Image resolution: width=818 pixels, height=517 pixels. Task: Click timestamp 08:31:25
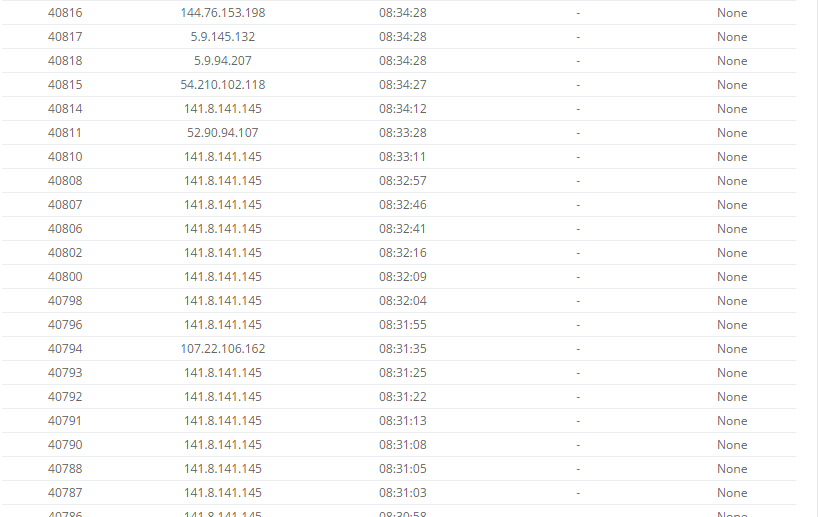[x=403, y=372]
